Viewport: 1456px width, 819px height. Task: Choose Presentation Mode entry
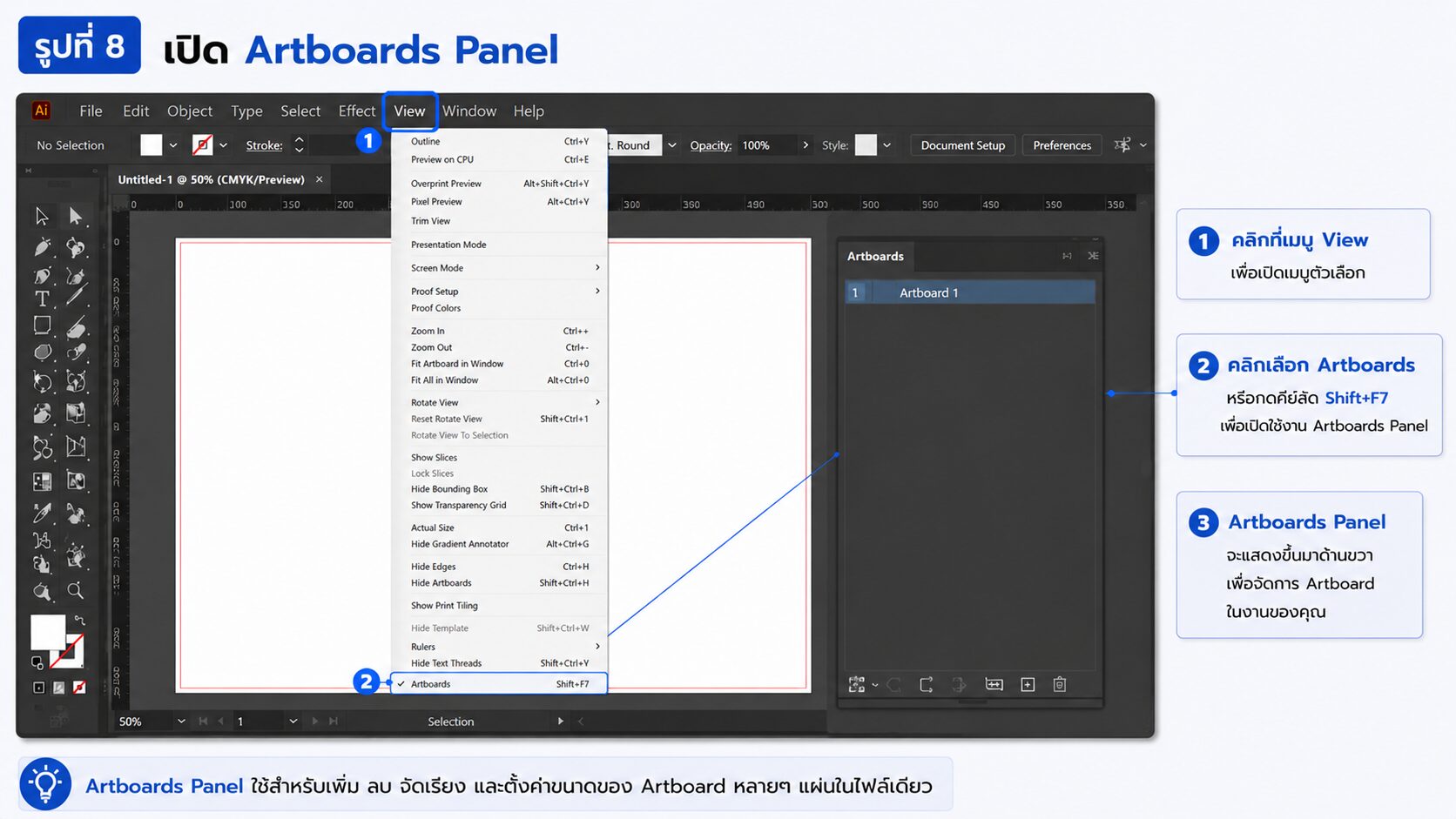pos(499,245)
